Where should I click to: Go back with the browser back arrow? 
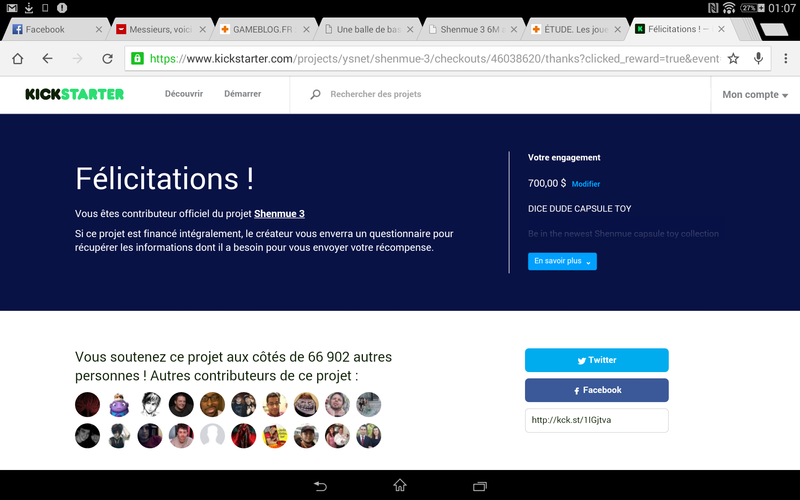click(x=47, y=59)
